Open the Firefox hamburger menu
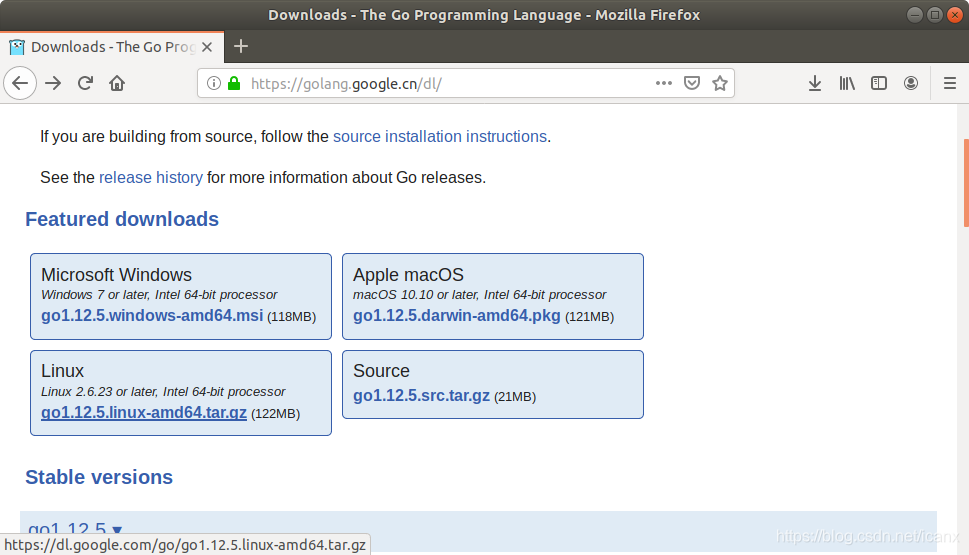The image size is (969, 555). coord(950,83)
